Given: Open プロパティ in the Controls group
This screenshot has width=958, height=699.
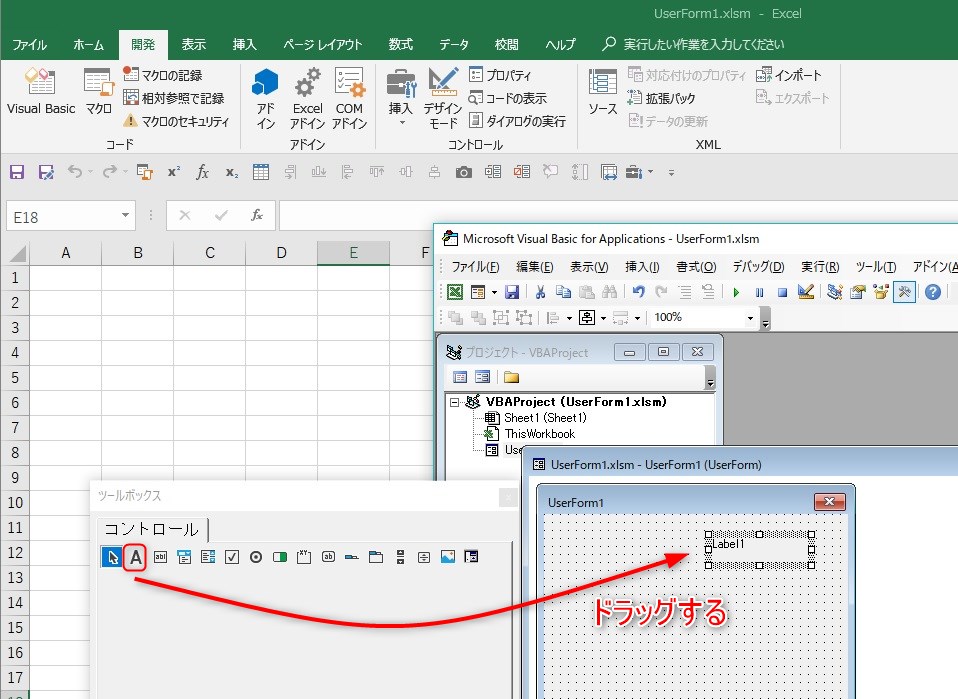Looking at the screenshot, I should pos(500,75).
